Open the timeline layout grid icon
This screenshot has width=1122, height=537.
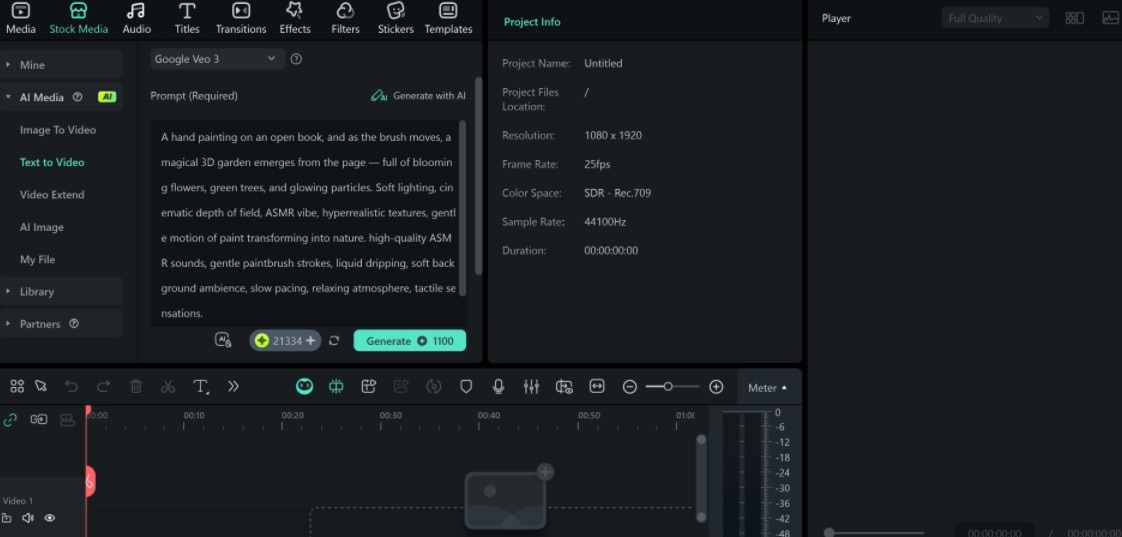(17, 386)
